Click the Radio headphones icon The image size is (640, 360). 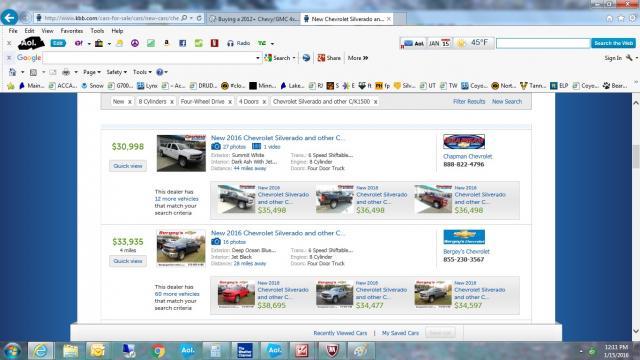tap(231, 43)
